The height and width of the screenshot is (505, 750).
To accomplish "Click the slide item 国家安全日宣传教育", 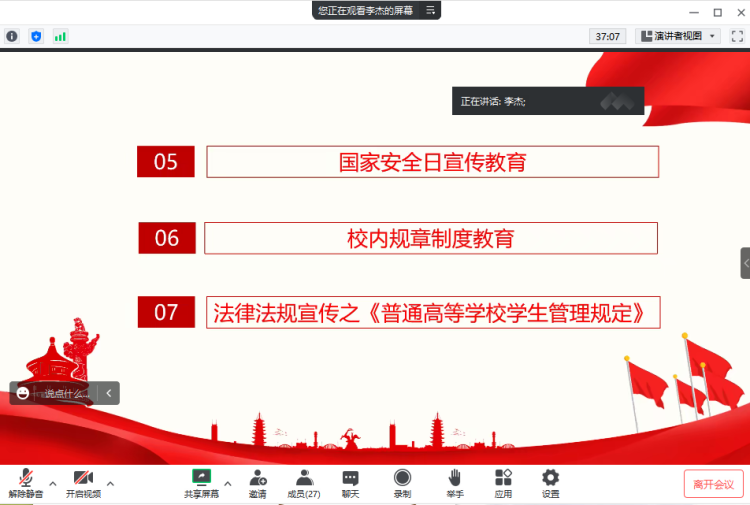I will coord(432,162).
